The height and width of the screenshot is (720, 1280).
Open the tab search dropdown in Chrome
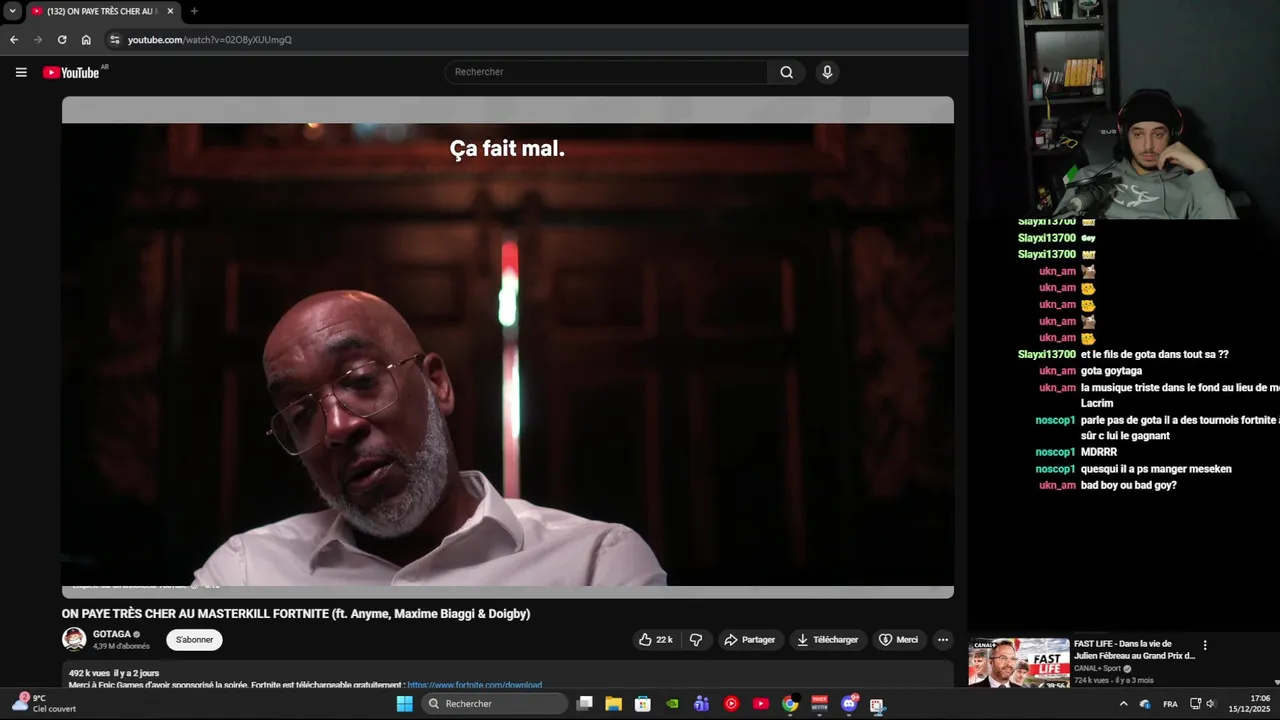[12, 11]
